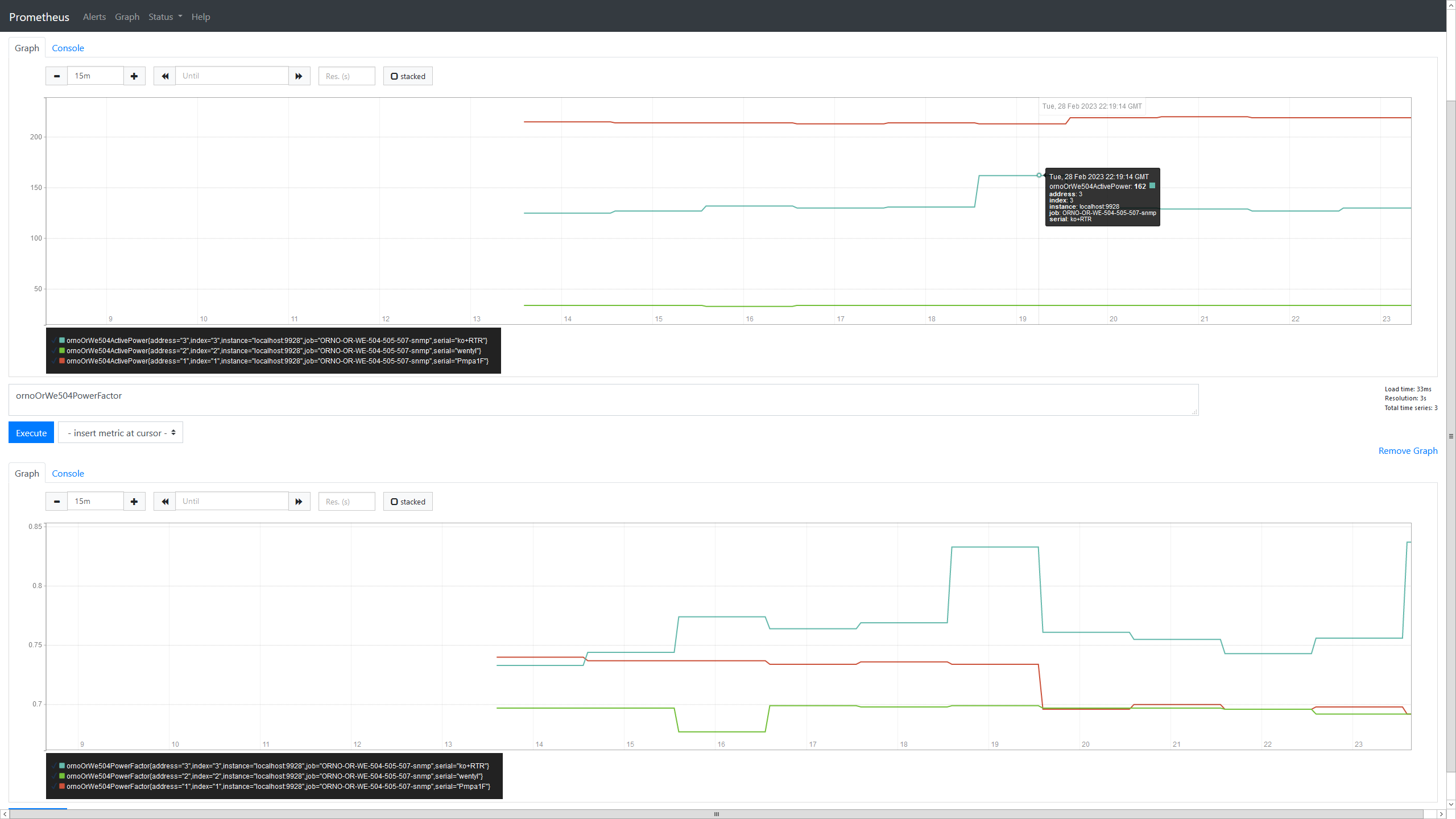Open Alerts page from navbar

click(94, 17)
